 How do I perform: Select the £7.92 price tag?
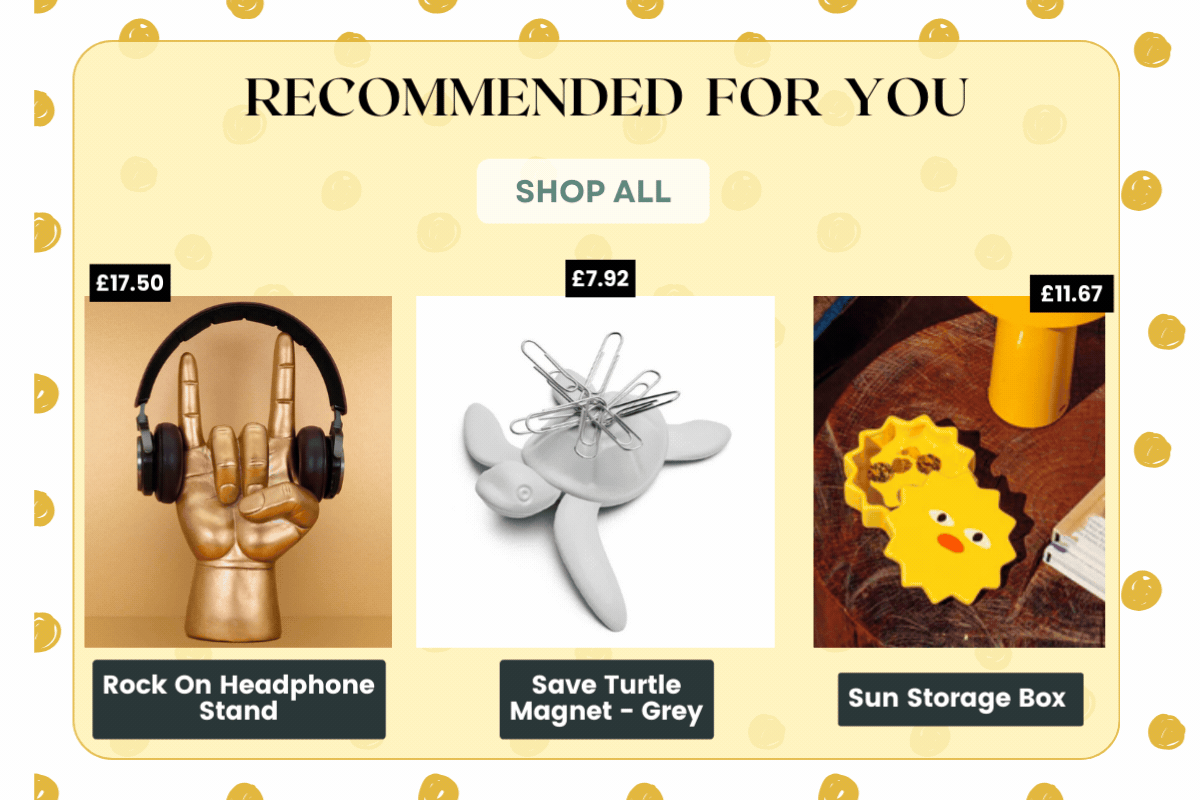[600, 278]
